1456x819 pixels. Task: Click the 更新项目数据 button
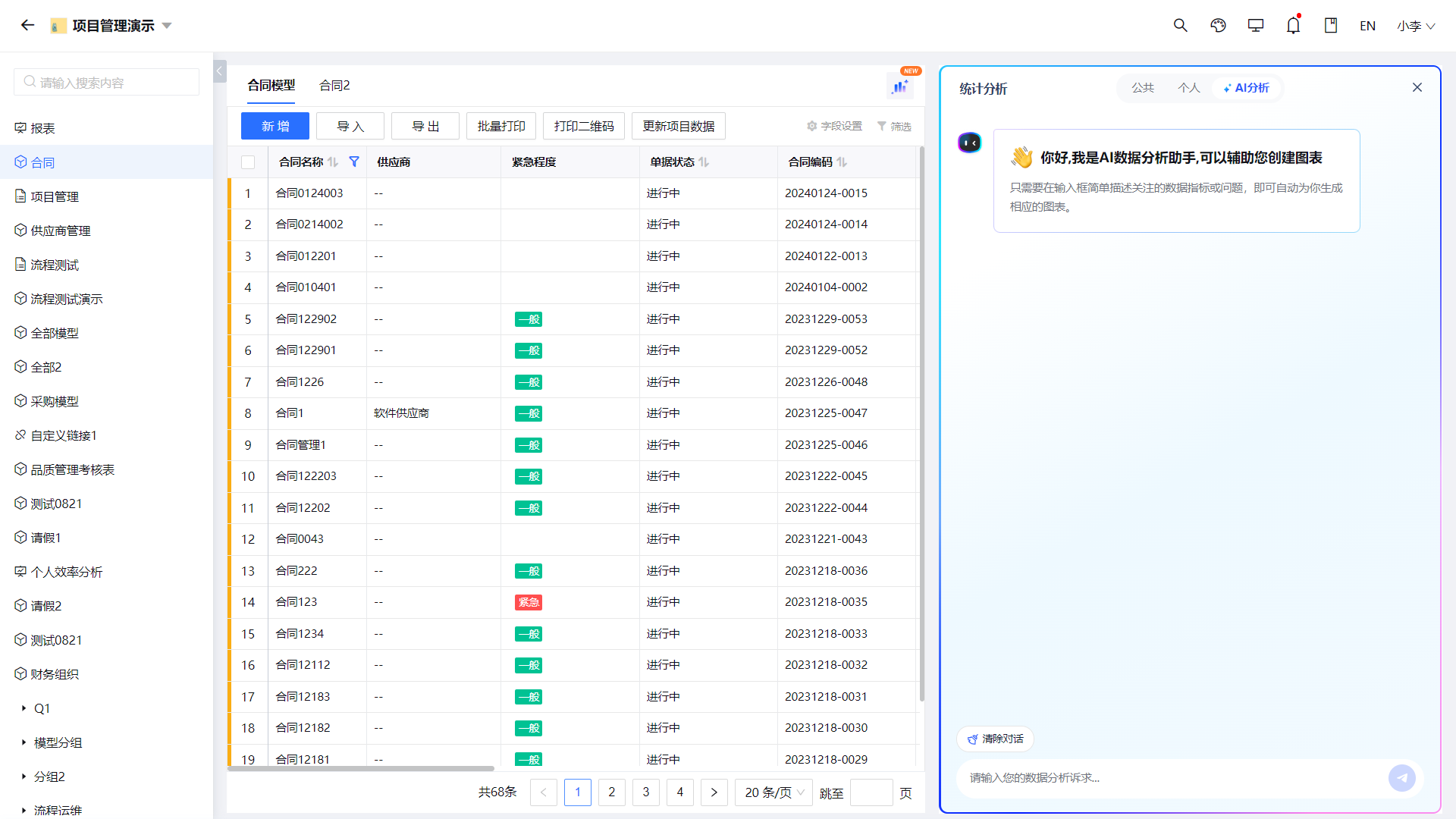pyautogui.click(x=679, y=126)
